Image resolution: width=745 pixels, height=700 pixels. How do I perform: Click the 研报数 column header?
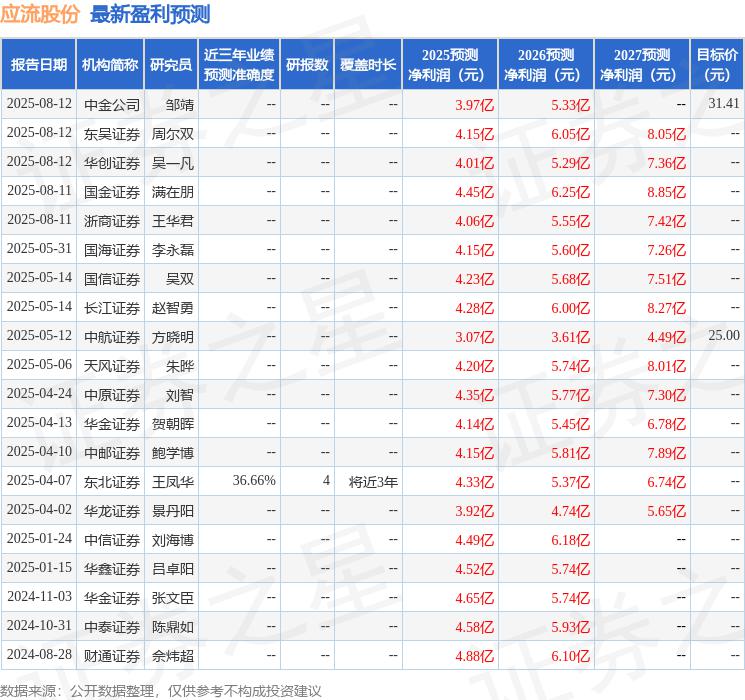307,65
